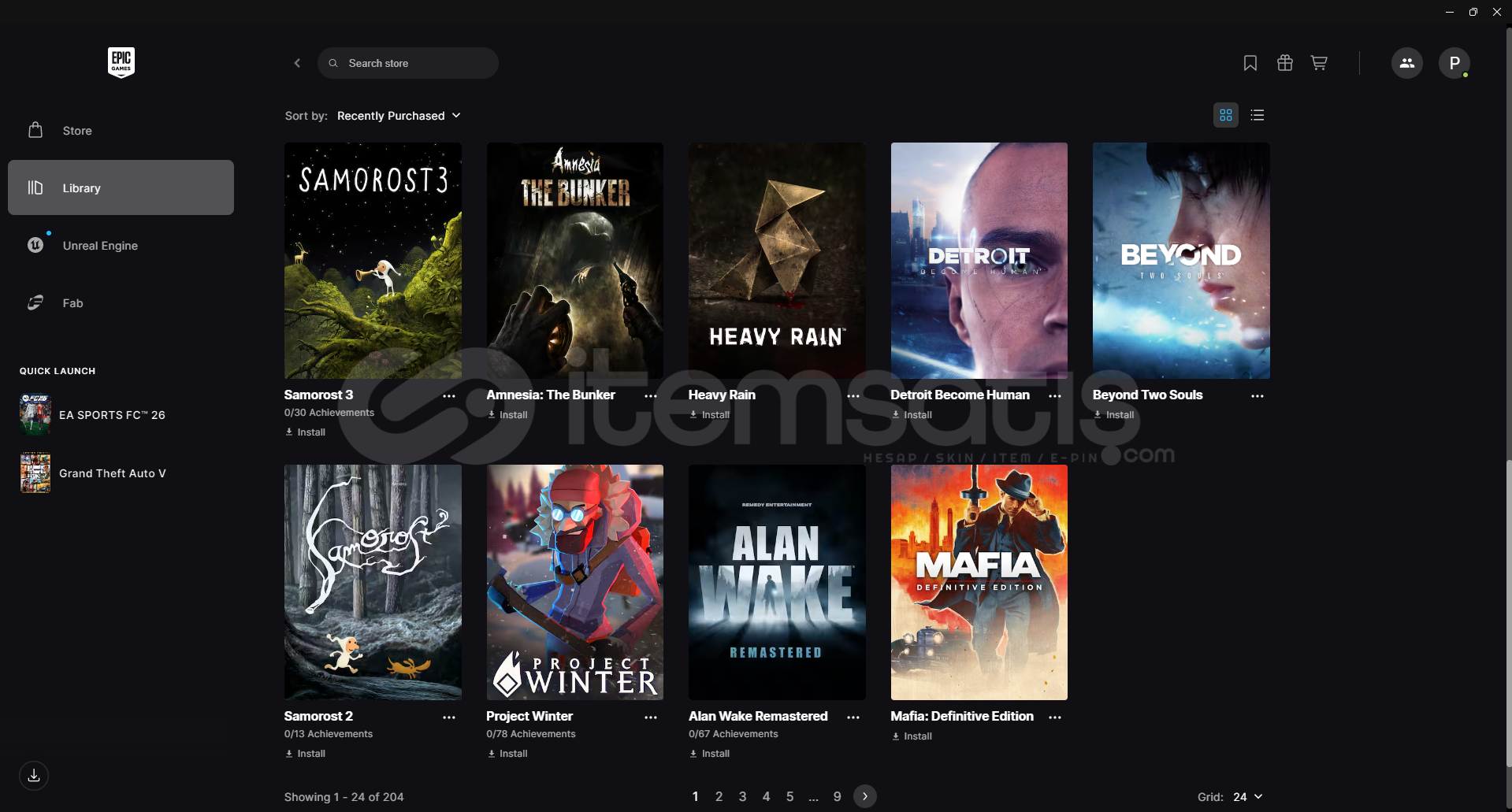Install Samorost 2
This screenshot has width=1512, height=812.
(x=306, y=754)
